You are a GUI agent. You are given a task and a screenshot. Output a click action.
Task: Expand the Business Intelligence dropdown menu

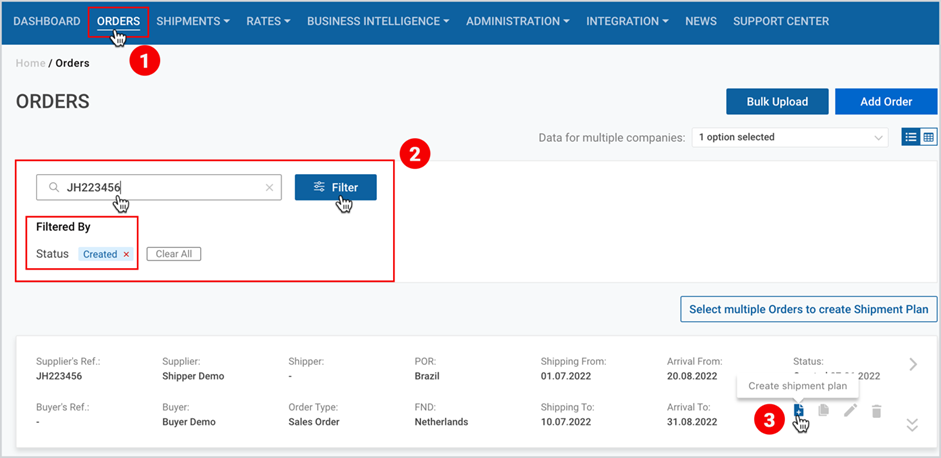(379, 21)
